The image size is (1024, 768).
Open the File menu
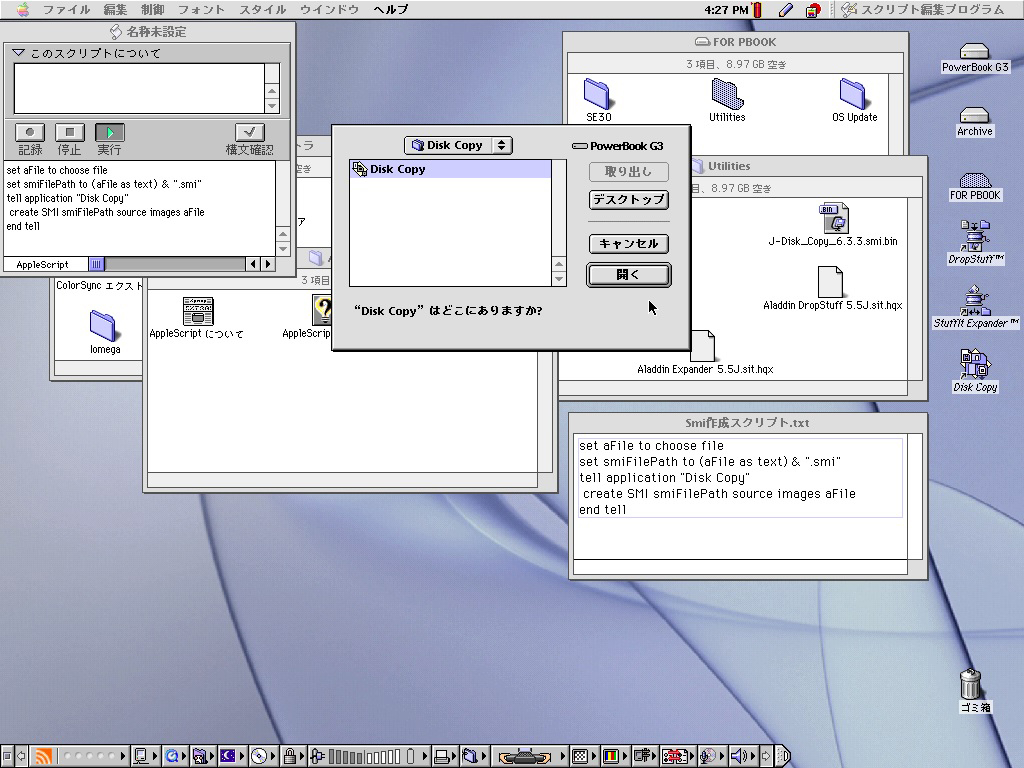66,9
